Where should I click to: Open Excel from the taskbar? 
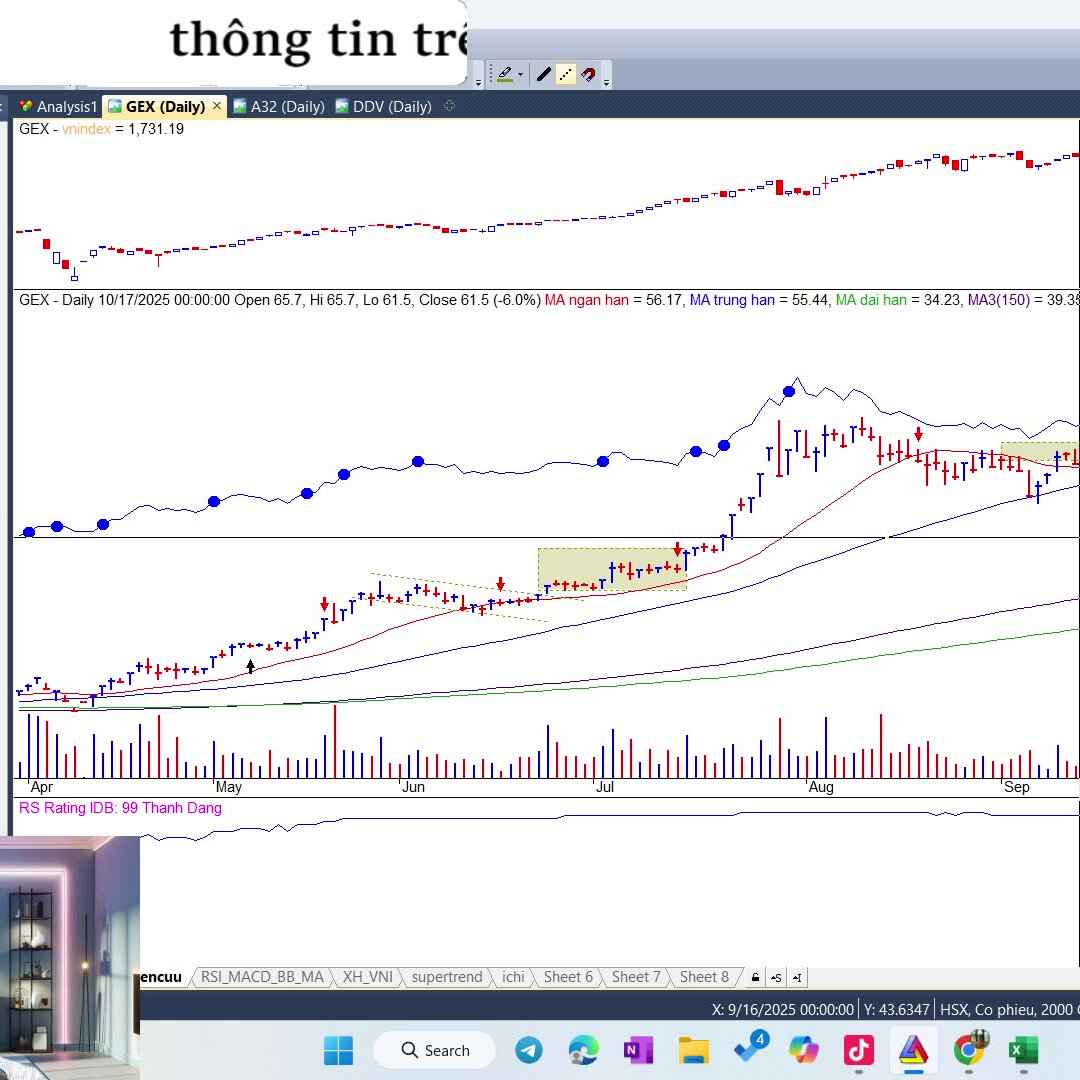coord(1022,1050)
